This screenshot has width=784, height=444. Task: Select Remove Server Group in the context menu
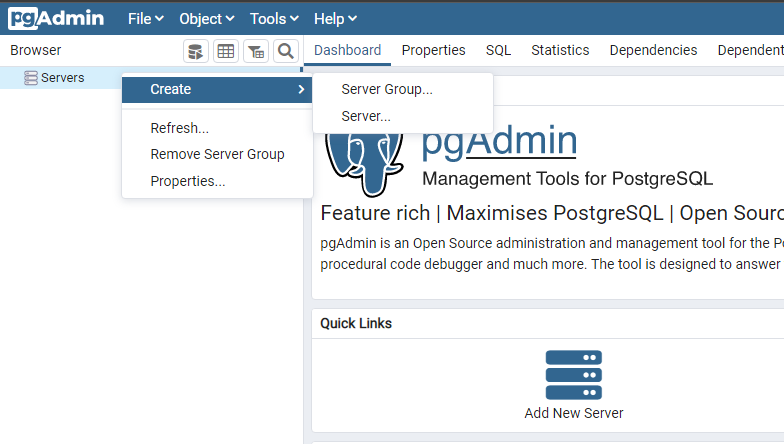[217, 154]
